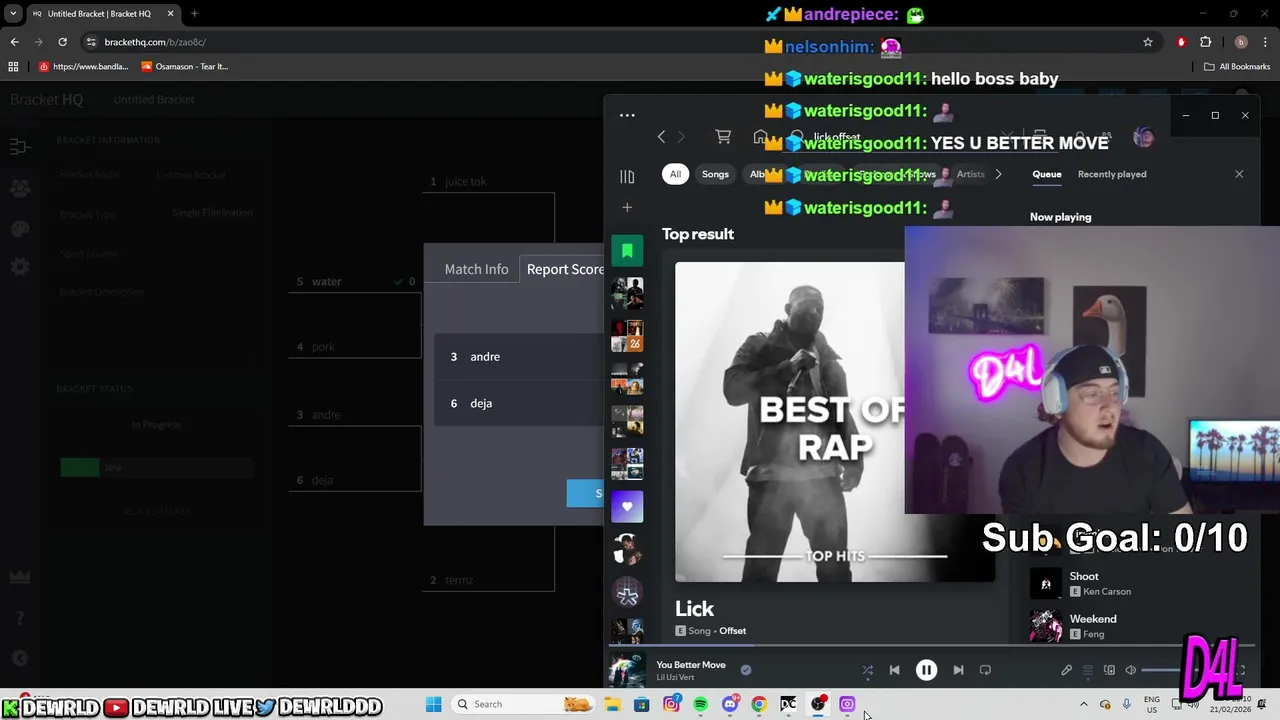Open the Windows Start menu
1280x720 pixels.
(x=433, y=704)
